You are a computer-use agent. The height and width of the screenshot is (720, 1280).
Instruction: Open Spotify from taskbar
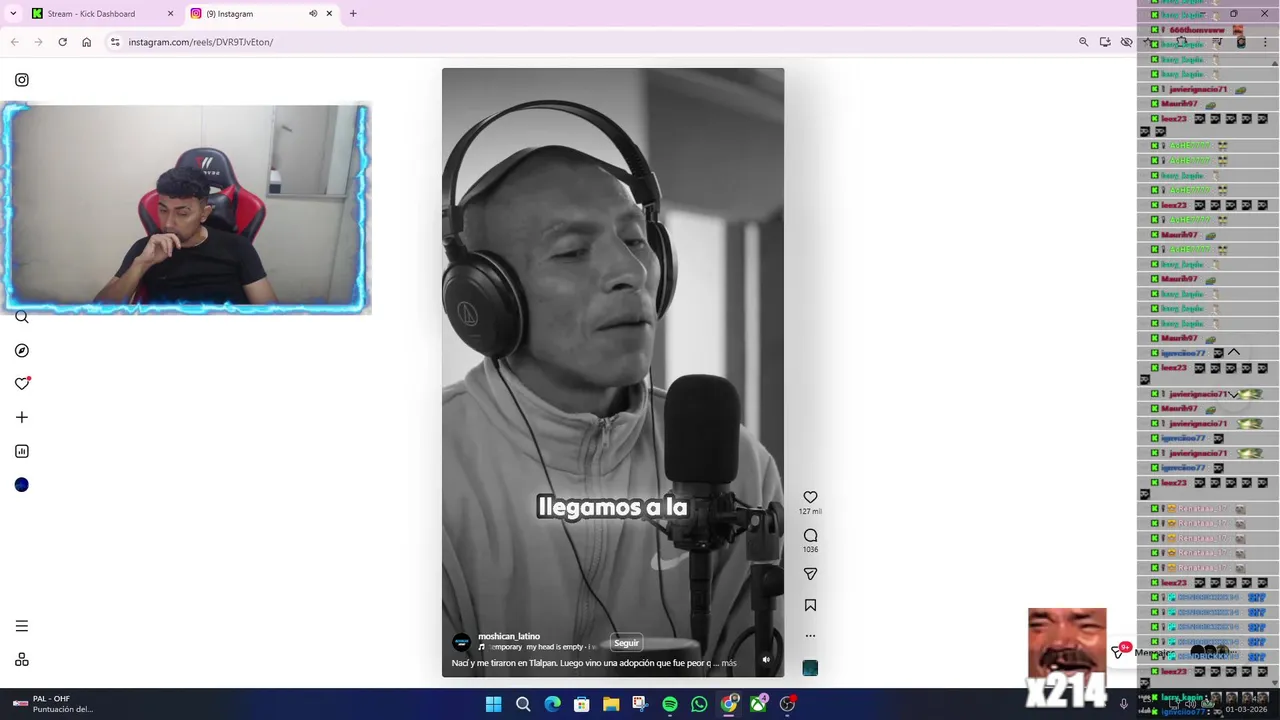point(670,704)
